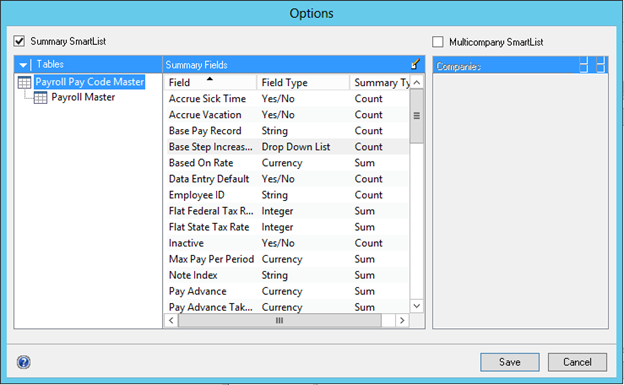Click Sum summary type for Note Index
Image resolution: width=624 pixels, height=385 pixels.
point(365,275)
